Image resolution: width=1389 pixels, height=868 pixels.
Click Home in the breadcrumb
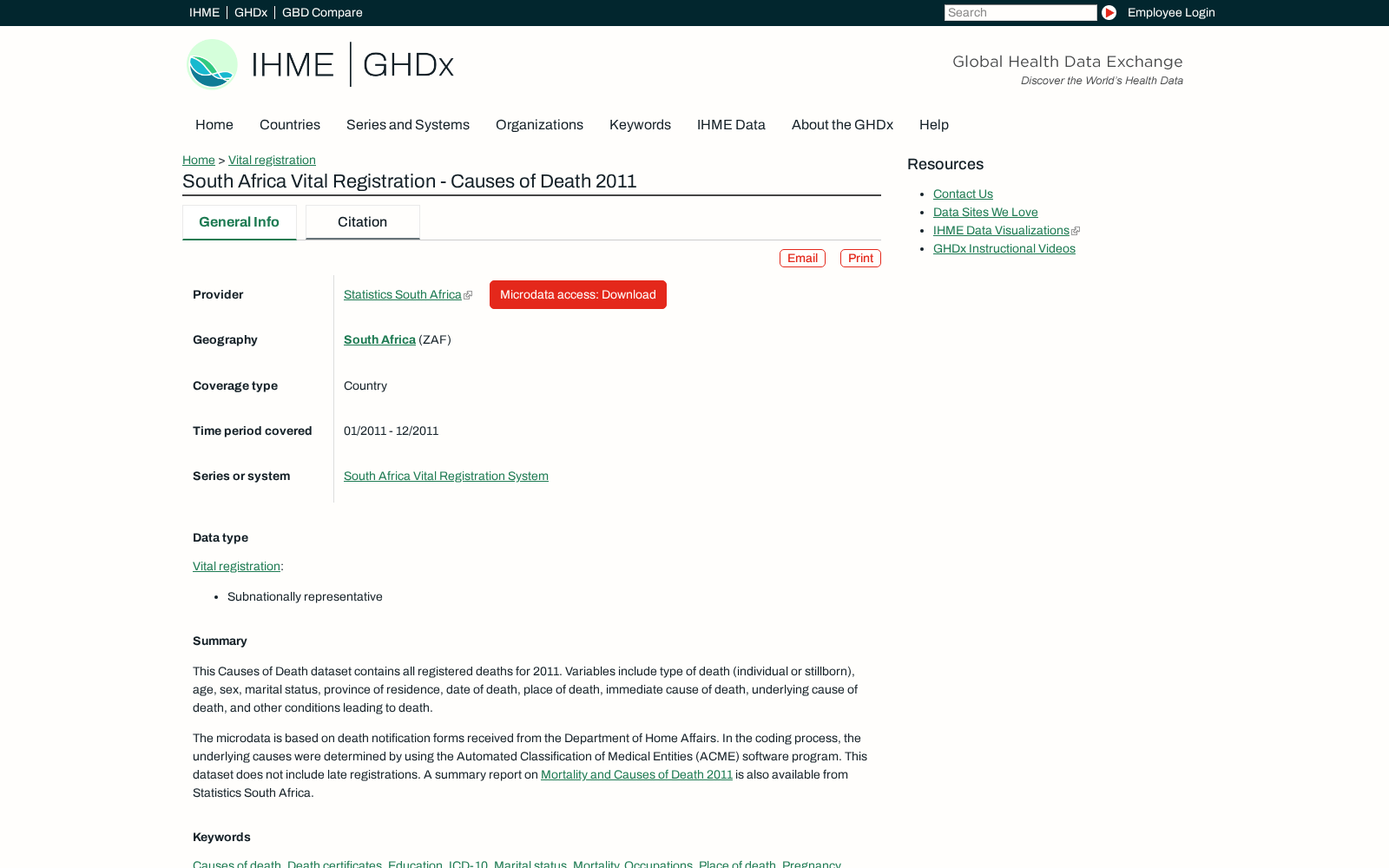199,161
